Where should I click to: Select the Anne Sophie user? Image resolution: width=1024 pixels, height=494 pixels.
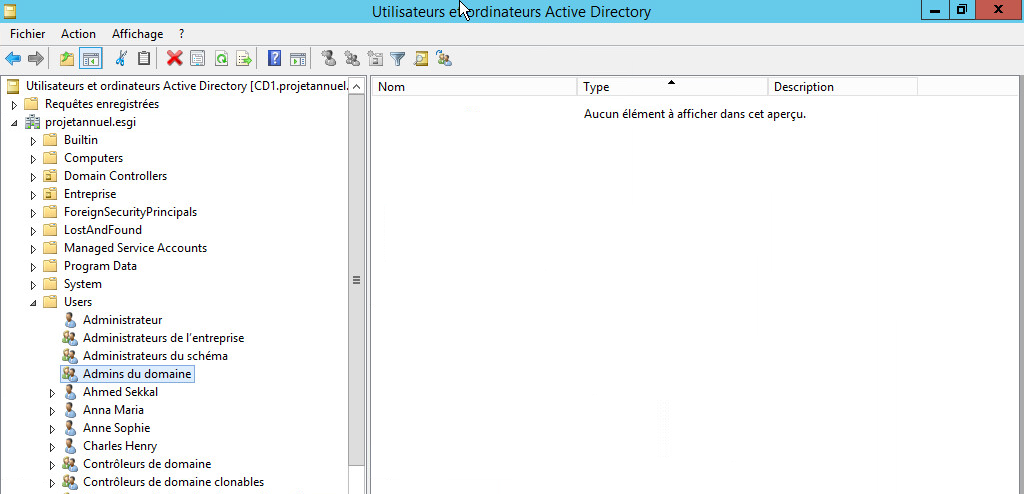116,428
